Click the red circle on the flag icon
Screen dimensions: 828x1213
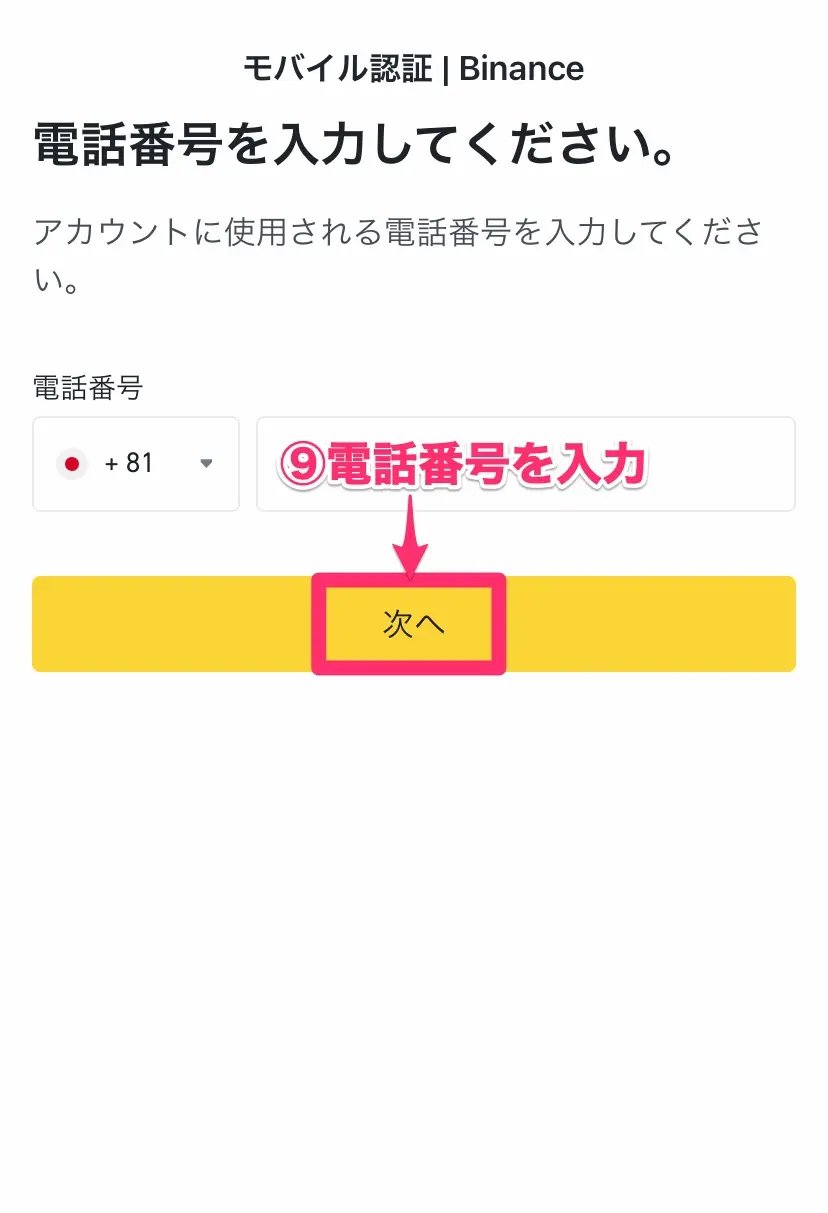[71, 464]
